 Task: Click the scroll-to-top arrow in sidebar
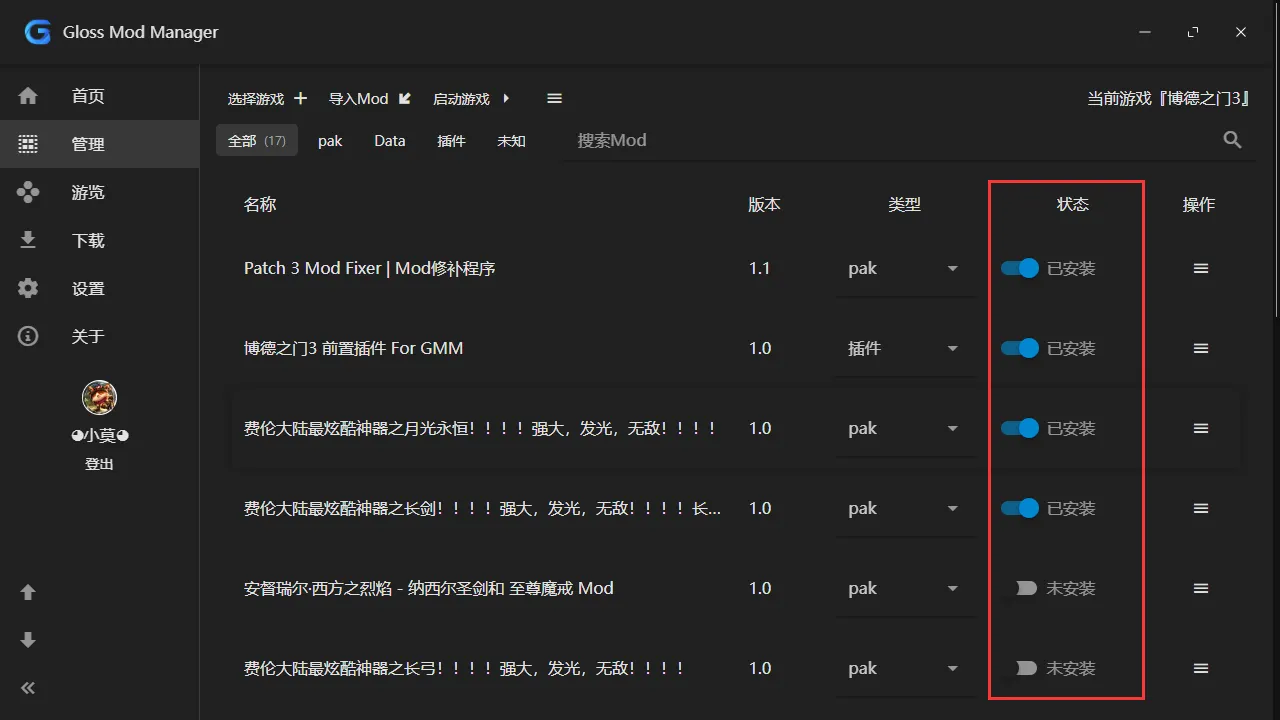tap(28, 592)
